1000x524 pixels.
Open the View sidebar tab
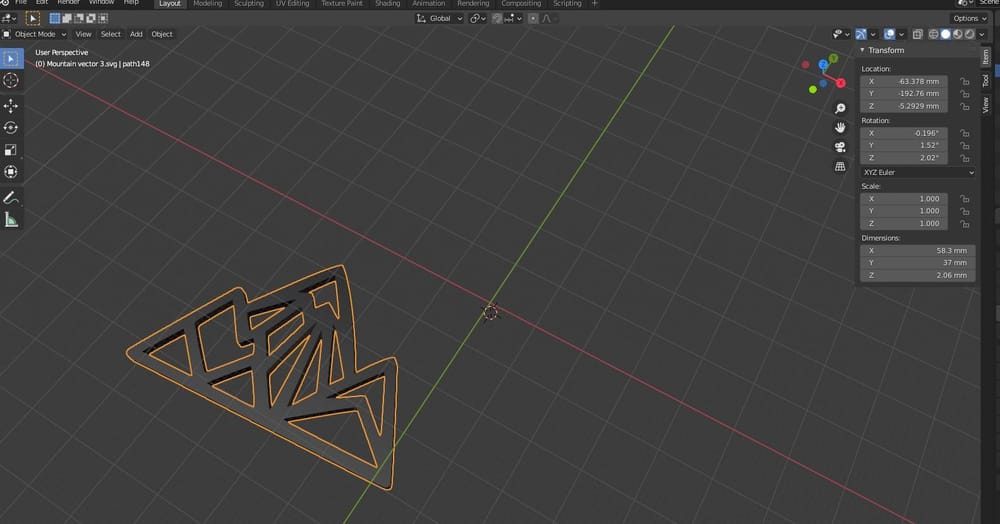(x=985, y=104)
